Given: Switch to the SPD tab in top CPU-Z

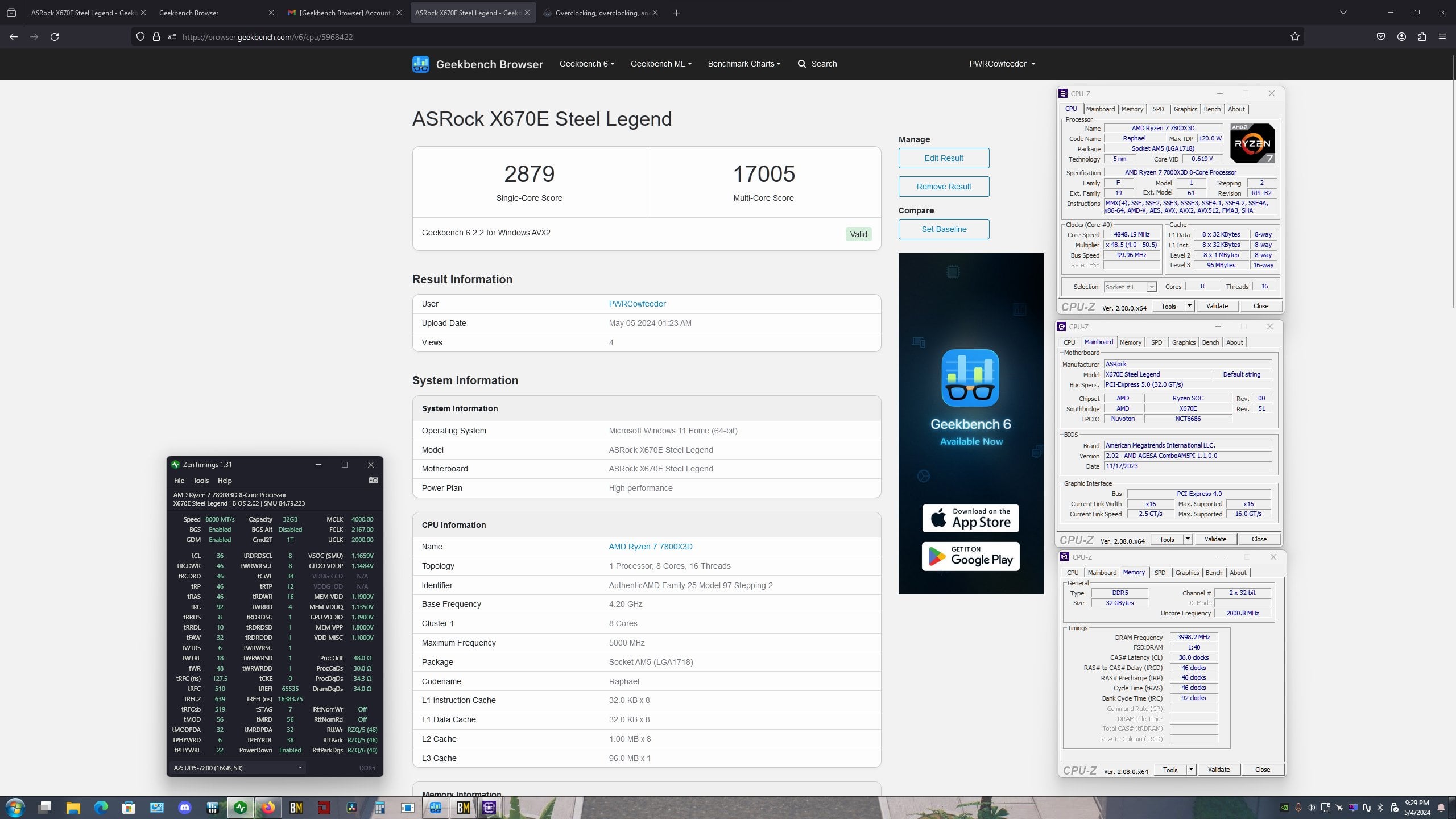Looking at the screenshot, I should click(1158, 109).
